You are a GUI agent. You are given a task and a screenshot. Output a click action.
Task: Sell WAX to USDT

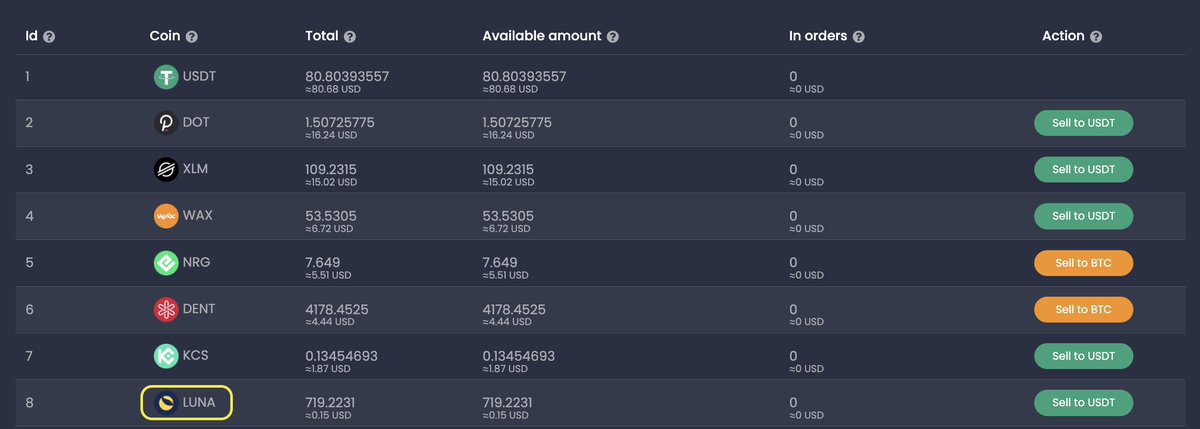click(1083, 216)
